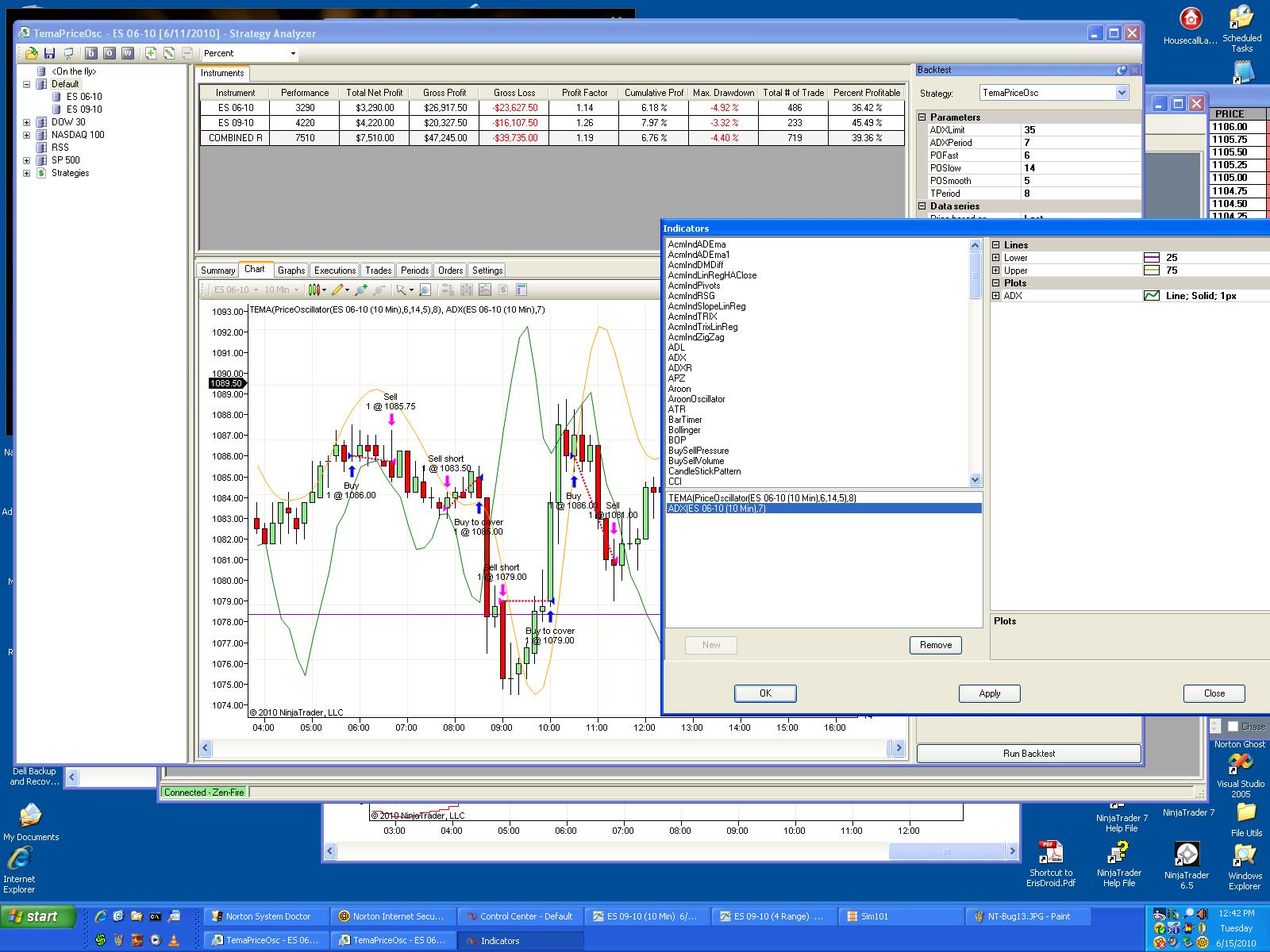Expand the Upper line property

point(996,271)
